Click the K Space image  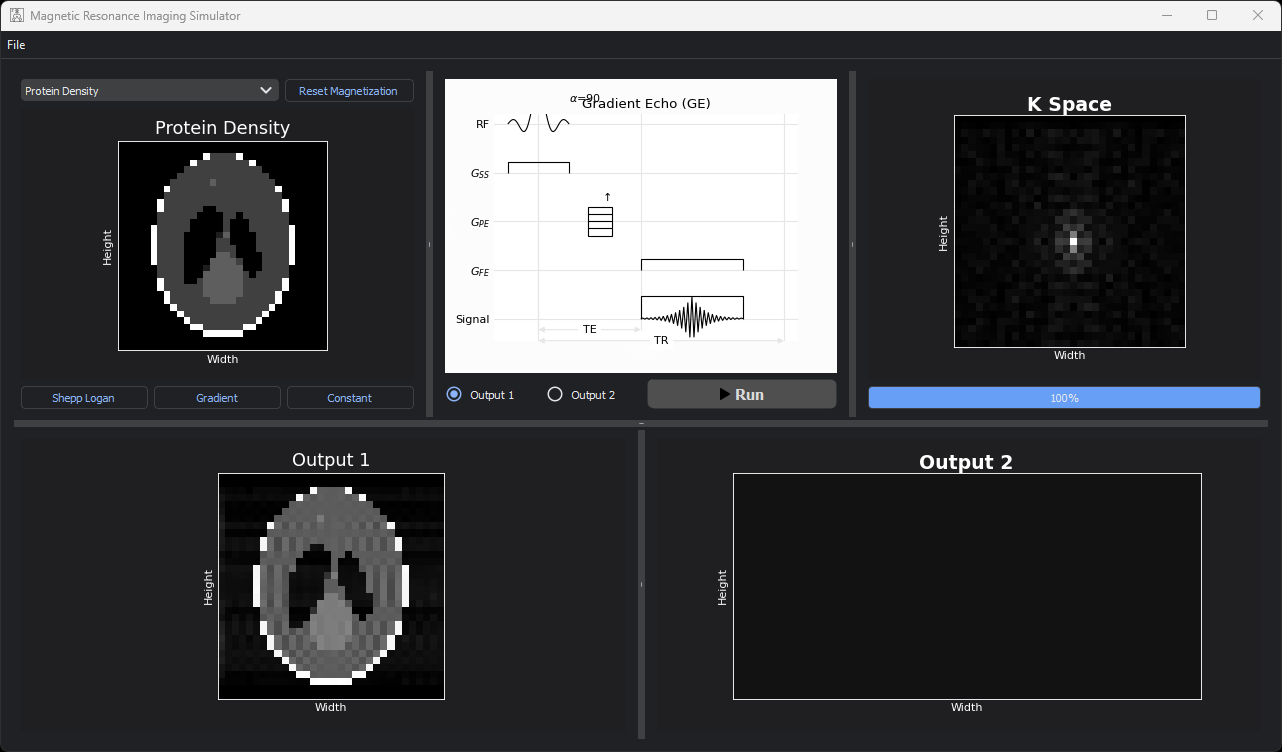click(1070, 231)
